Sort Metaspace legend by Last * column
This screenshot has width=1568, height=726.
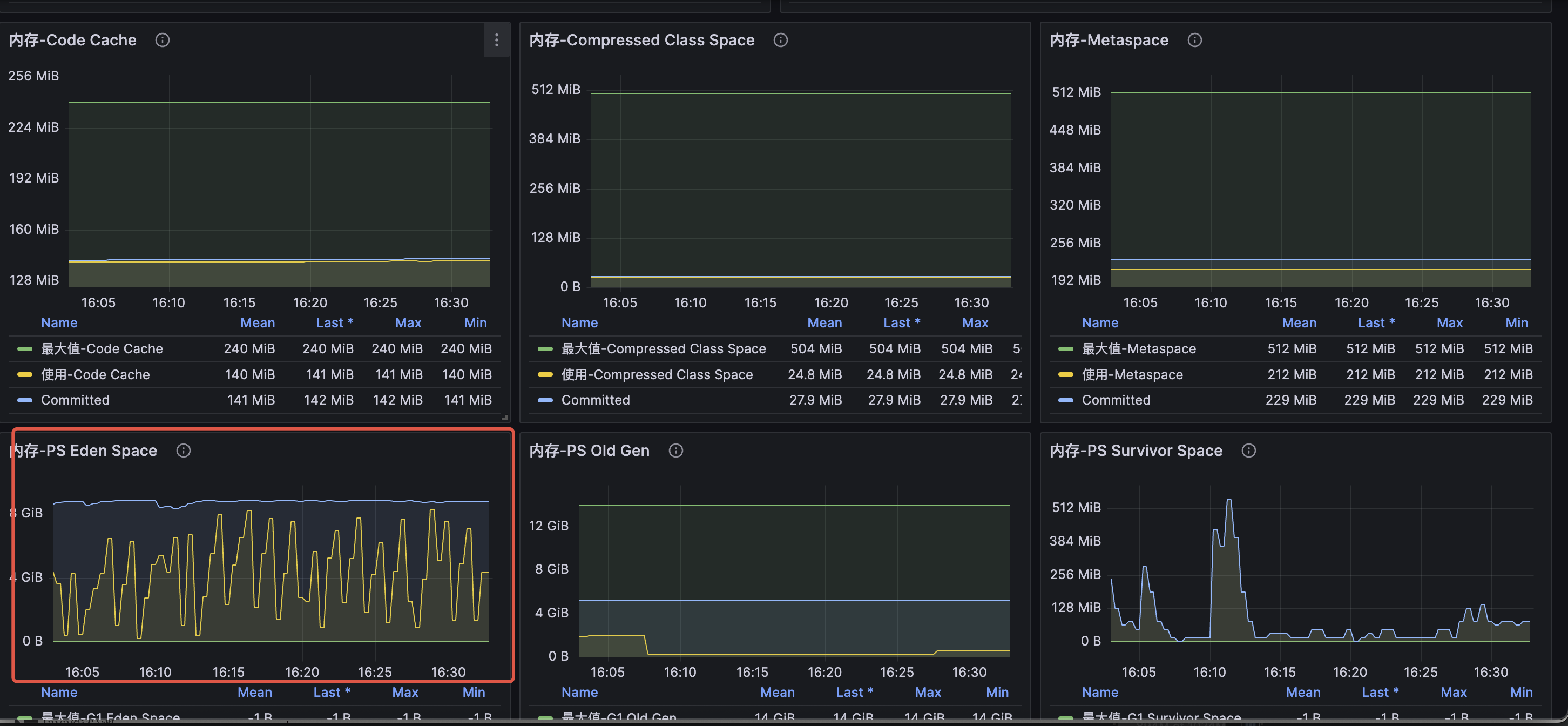[x=1375, y=323]
